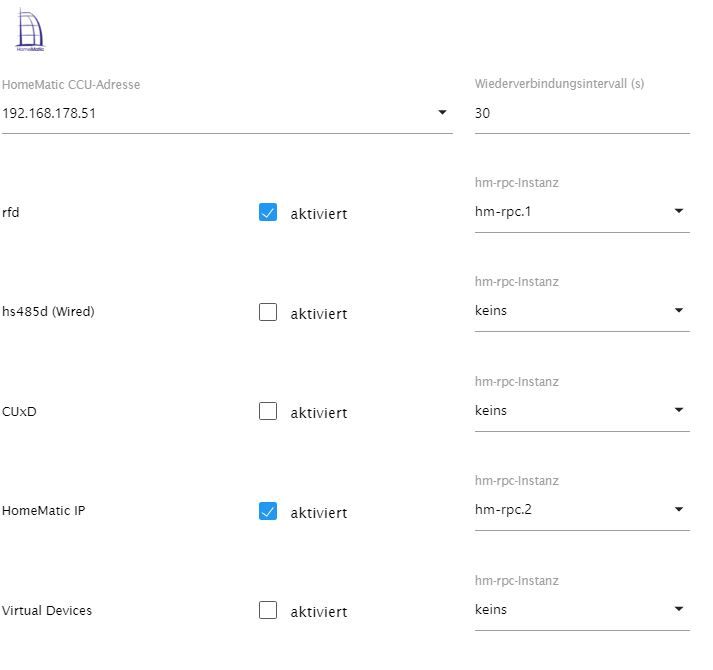Enable the Virtual Devices checkbox
Screen dimensions: 713x670
[268, 610]
